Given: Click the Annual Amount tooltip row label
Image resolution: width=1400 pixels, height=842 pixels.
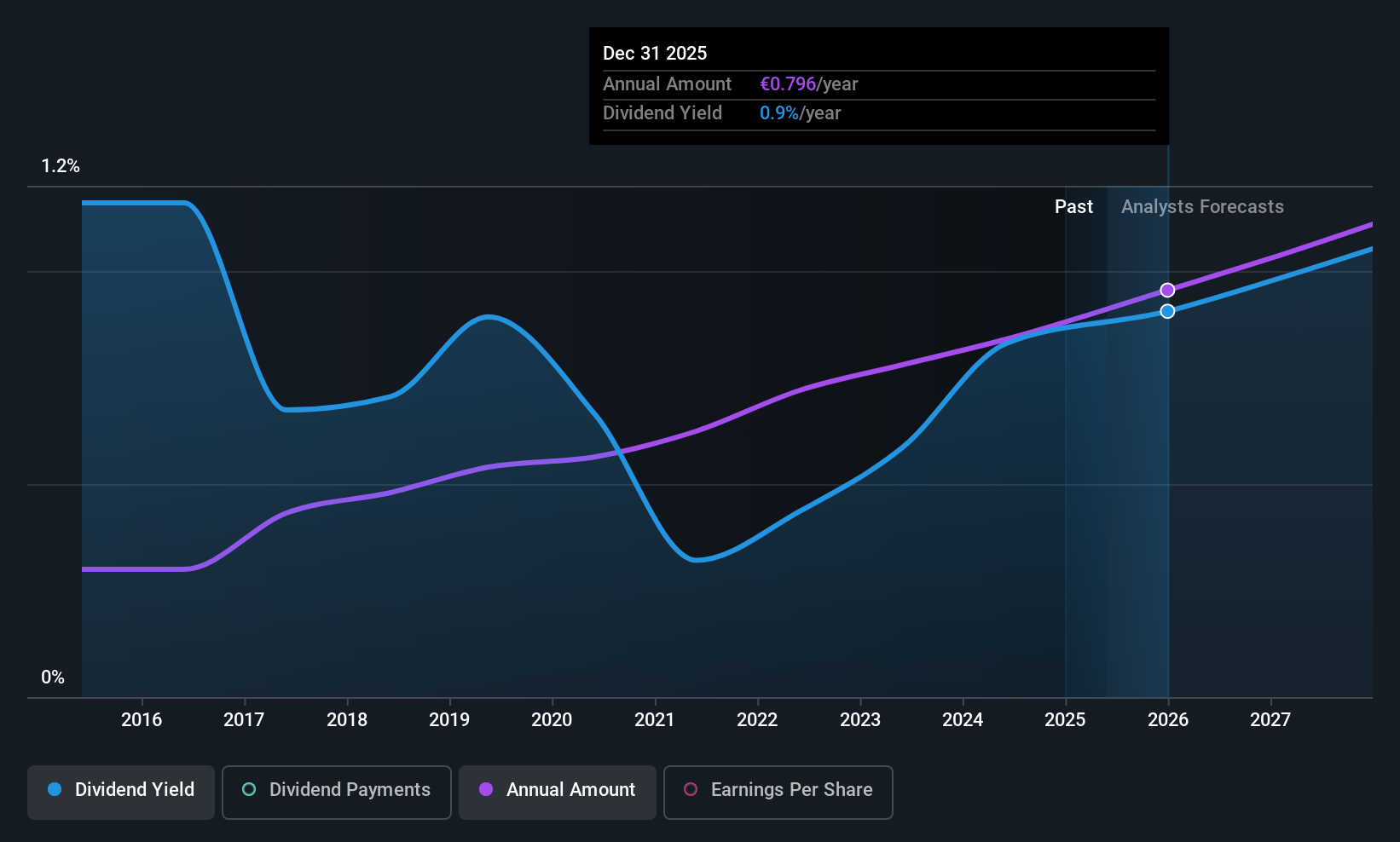Looking at the screenshot, I should point(667,84).
